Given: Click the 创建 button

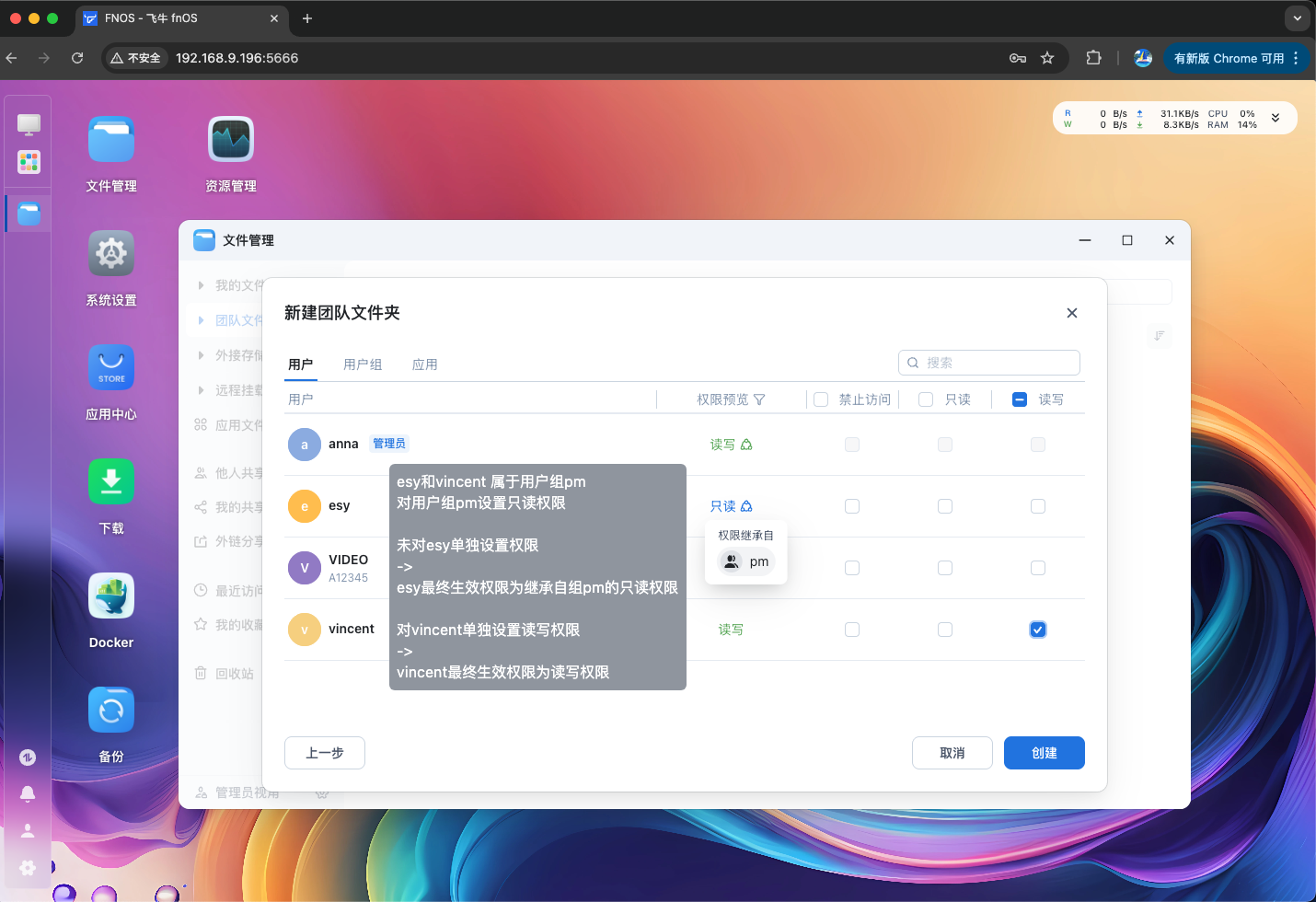Looking at the screenshot, I should 1044,753.
